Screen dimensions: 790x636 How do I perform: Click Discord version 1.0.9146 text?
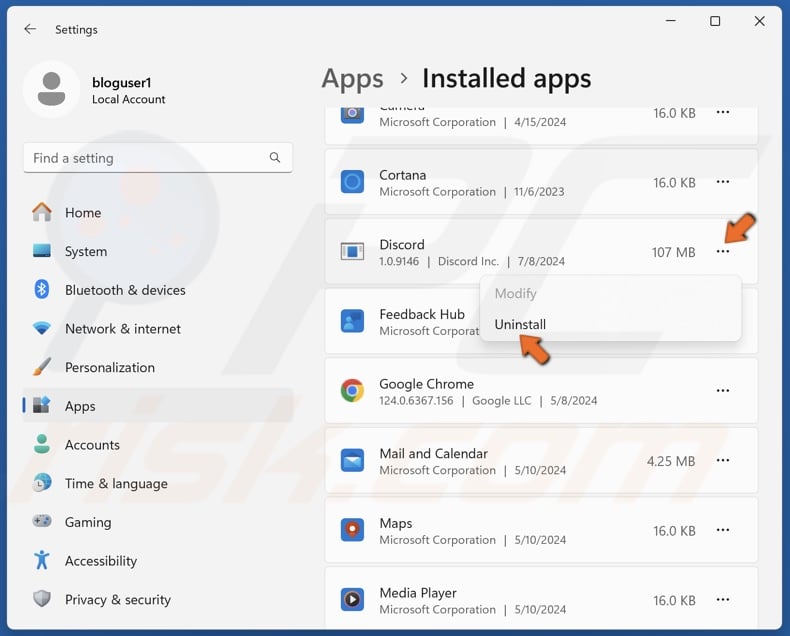[x=399, y=261]
